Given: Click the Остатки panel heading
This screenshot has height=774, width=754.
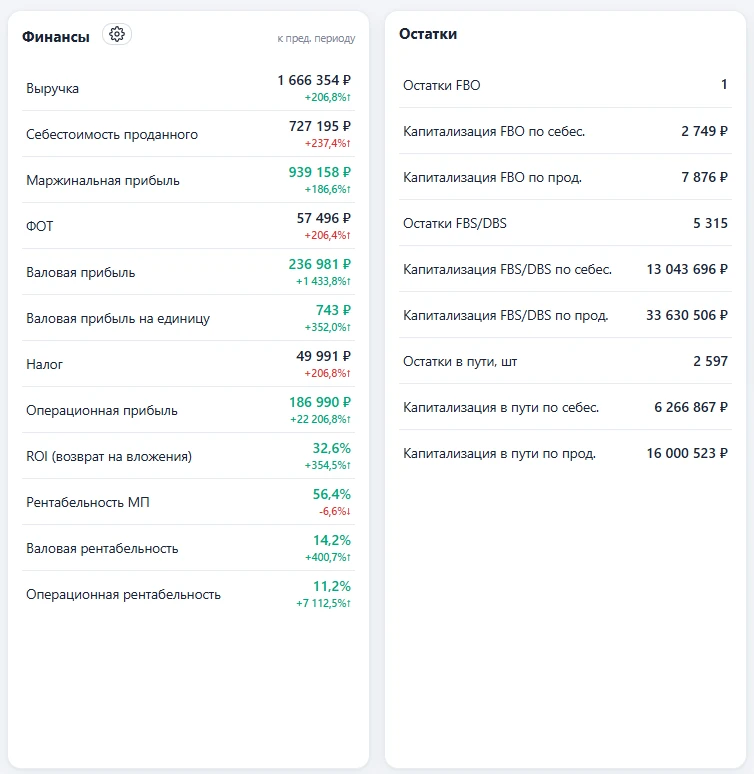Looking at the screenshot, I should click(428, 34).
